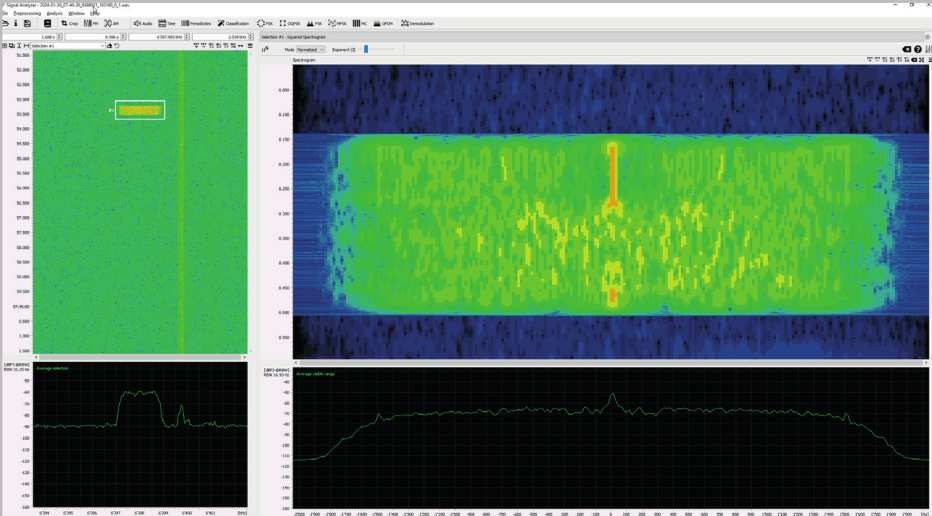This screenshot has height=516, width=932.
Task: Select the Periodicities analysis tool
Action: 198,23
